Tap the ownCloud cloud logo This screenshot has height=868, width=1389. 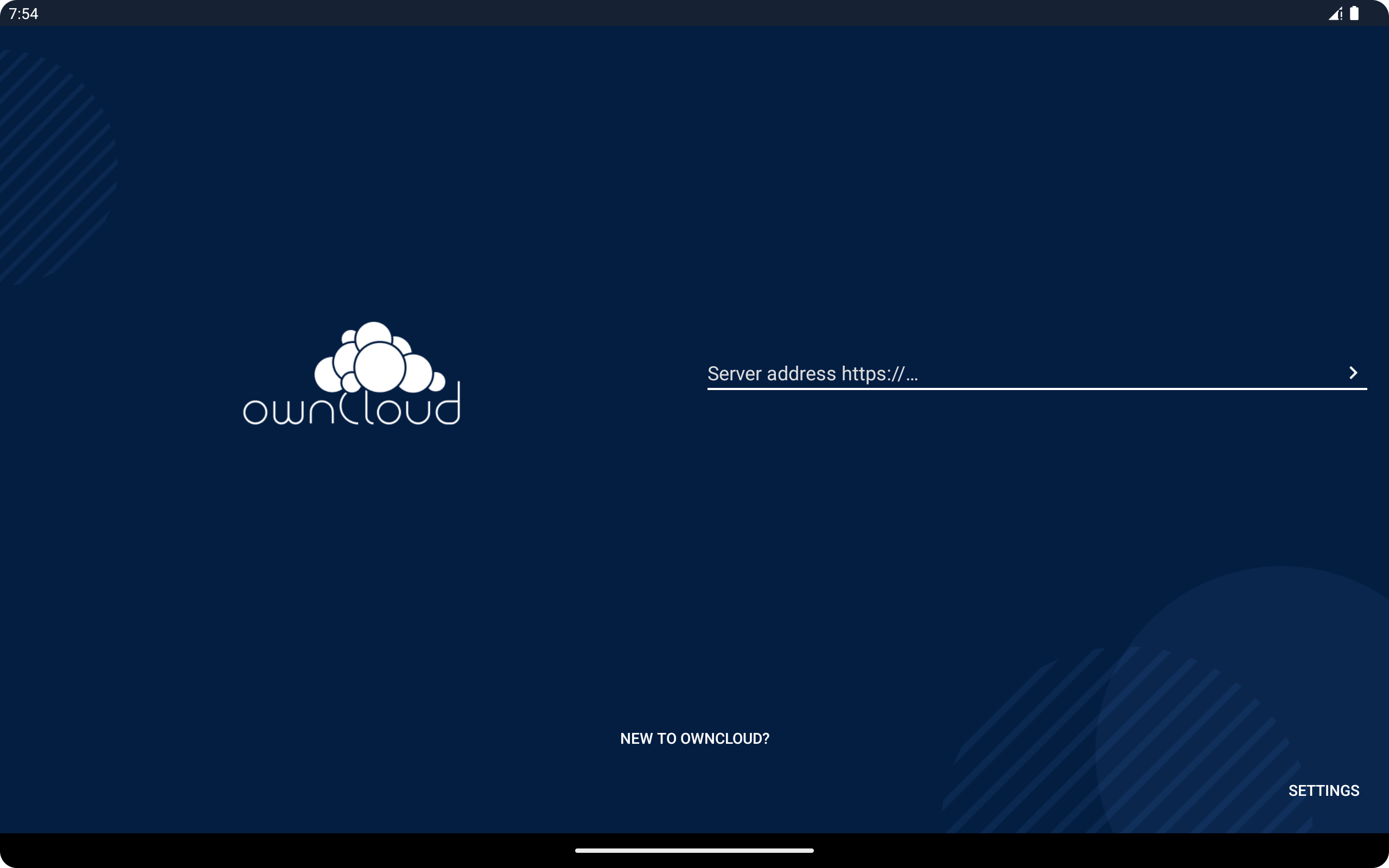tap(352, 374)
